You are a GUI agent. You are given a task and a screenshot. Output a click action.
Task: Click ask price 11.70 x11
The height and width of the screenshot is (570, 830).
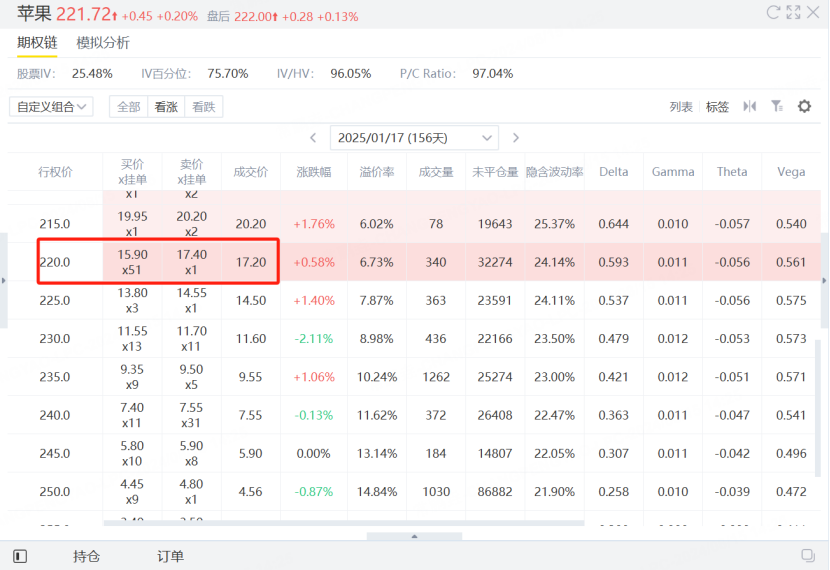click(192, 339)
